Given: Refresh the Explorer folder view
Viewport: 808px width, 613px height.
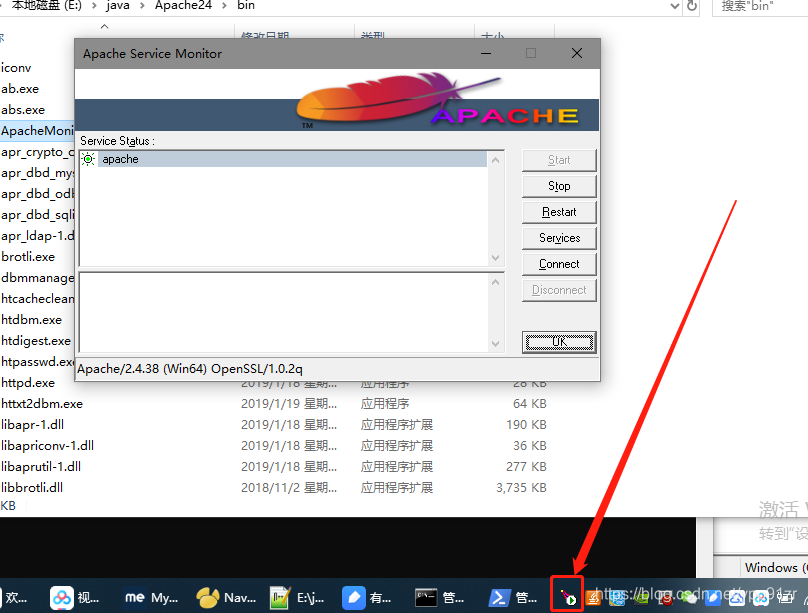Looking at the screenshot, I should 692,6.
